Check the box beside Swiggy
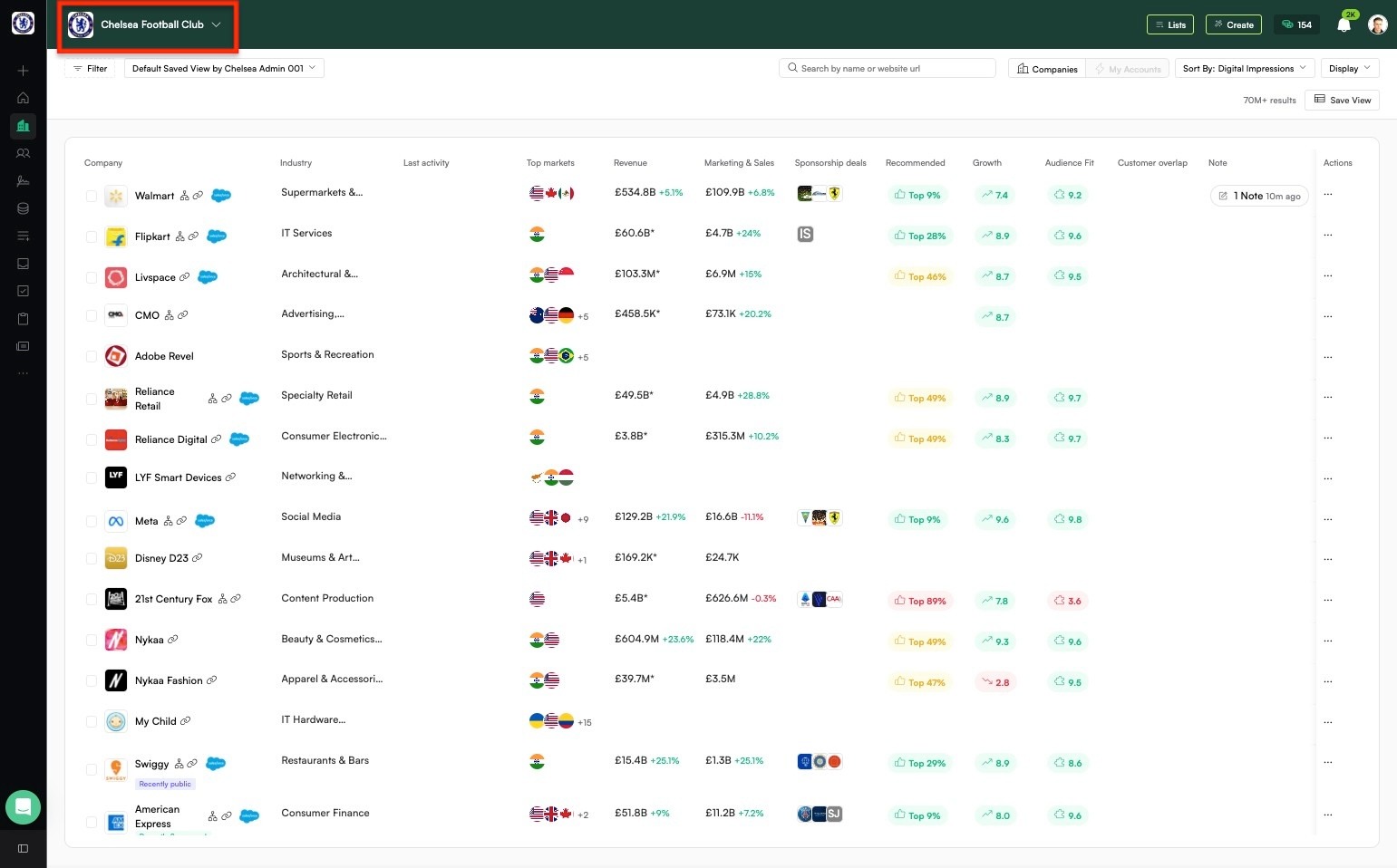This screenshot has width=1397, height=868. tap(92, 769)
